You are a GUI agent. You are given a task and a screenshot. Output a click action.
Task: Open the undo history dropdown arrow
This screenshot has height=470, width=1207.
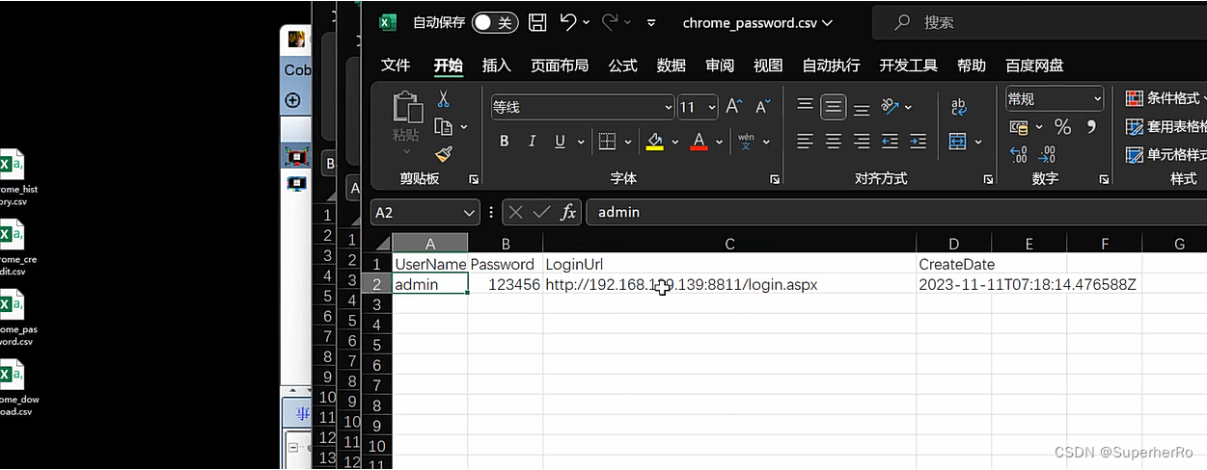(x=586, y=22)
